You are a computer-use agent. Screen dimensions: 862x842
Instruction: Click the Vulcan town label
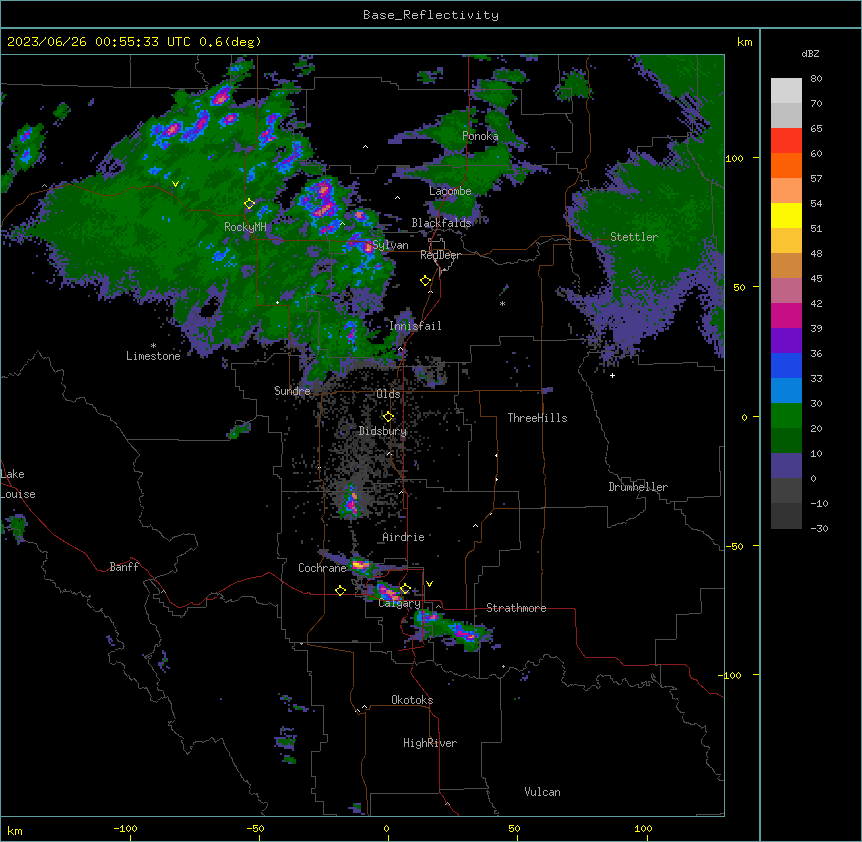[542, 792]
